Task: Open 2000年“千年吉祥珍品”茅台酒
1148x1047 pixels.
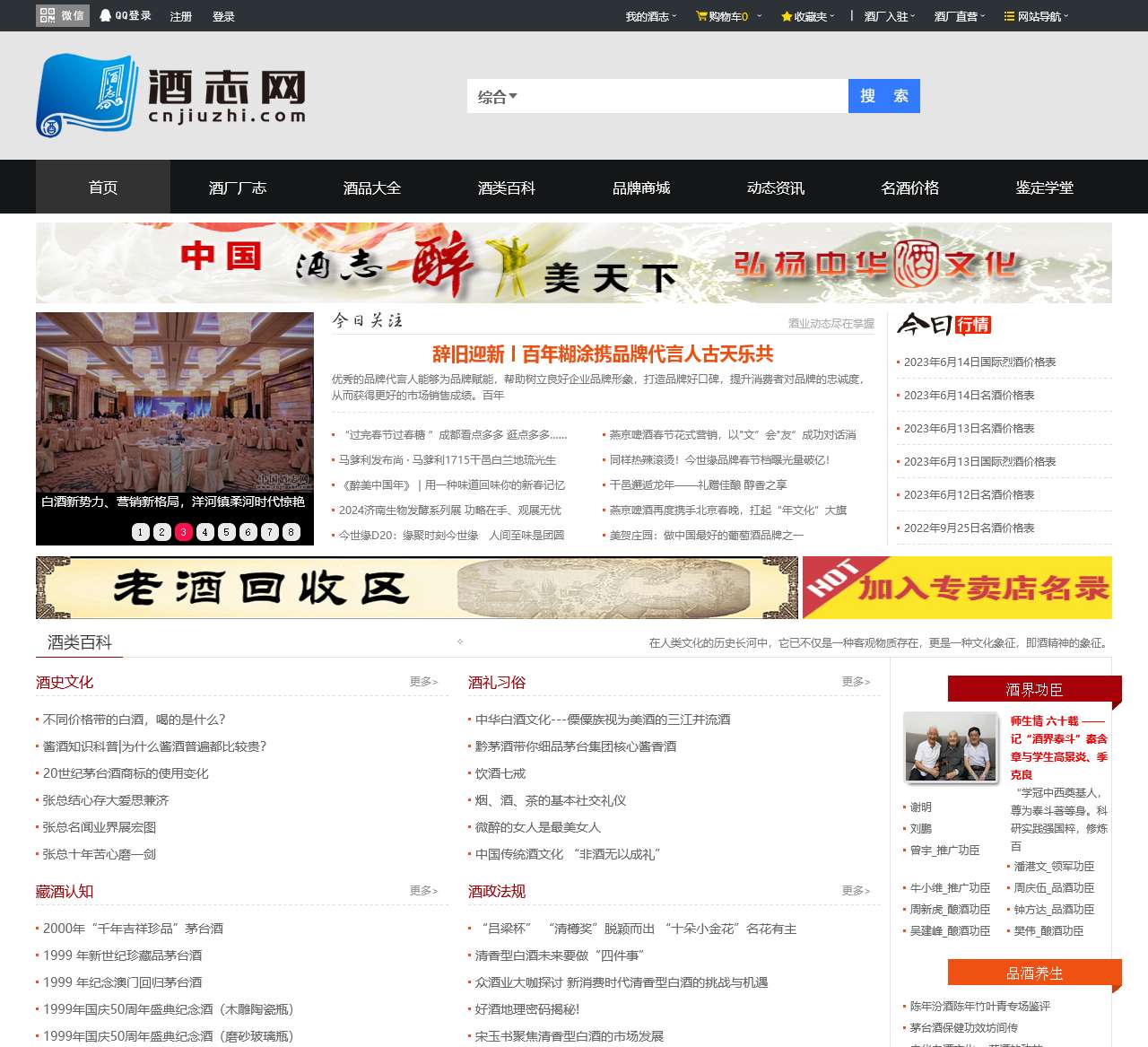Action: tap(133, 929)
